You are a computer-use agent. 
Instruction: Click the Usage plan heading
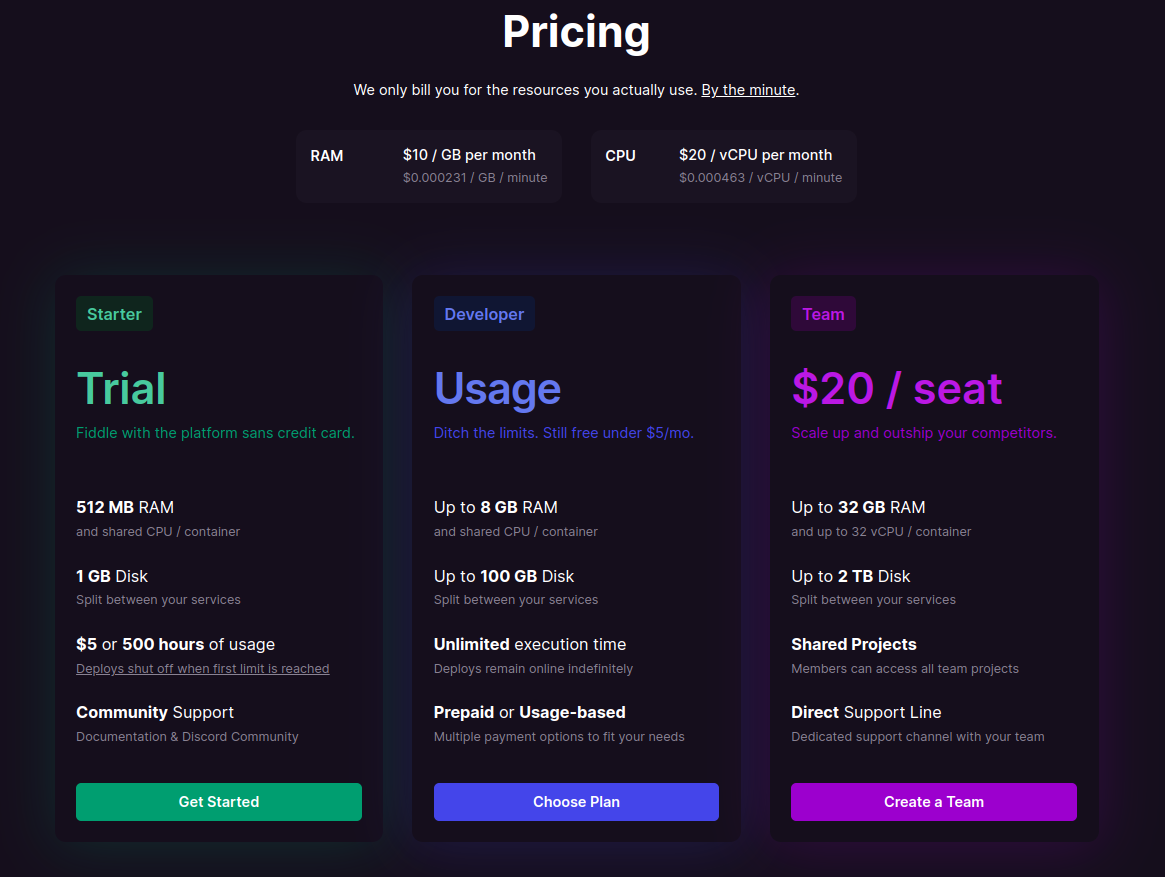(497, 388)
